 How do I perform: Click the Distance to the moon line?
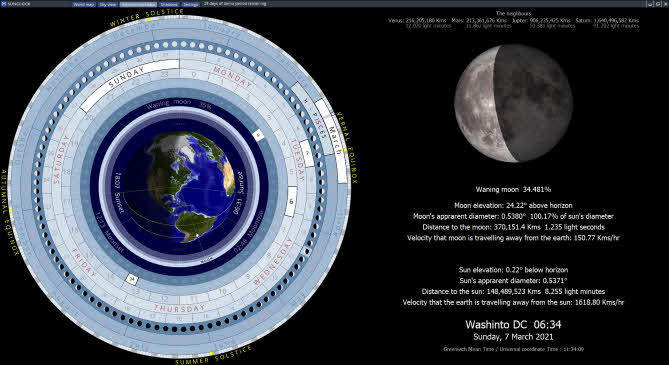(x=513, y=227)
